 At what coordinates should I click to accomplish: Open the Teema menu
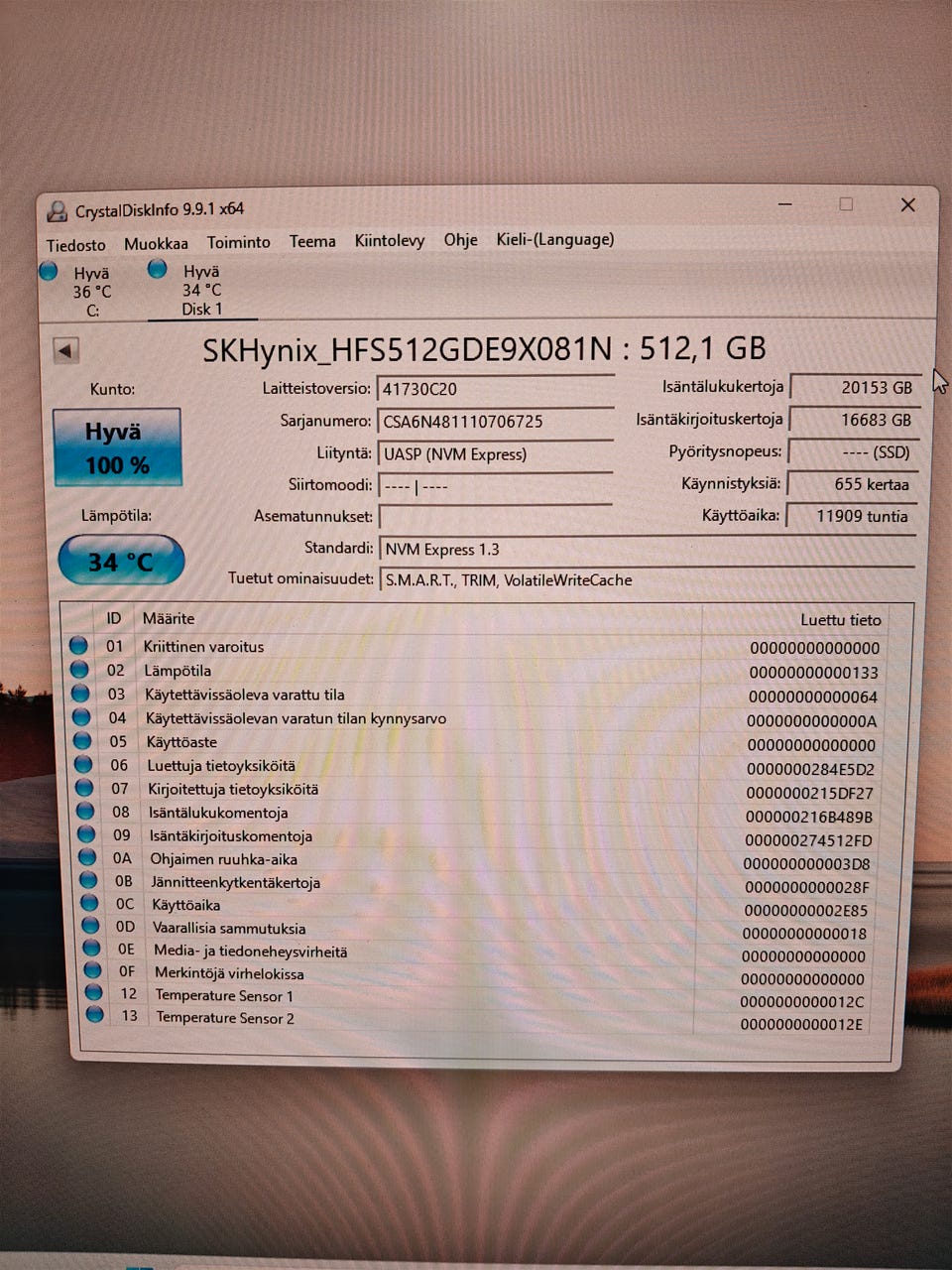point(312,241)
